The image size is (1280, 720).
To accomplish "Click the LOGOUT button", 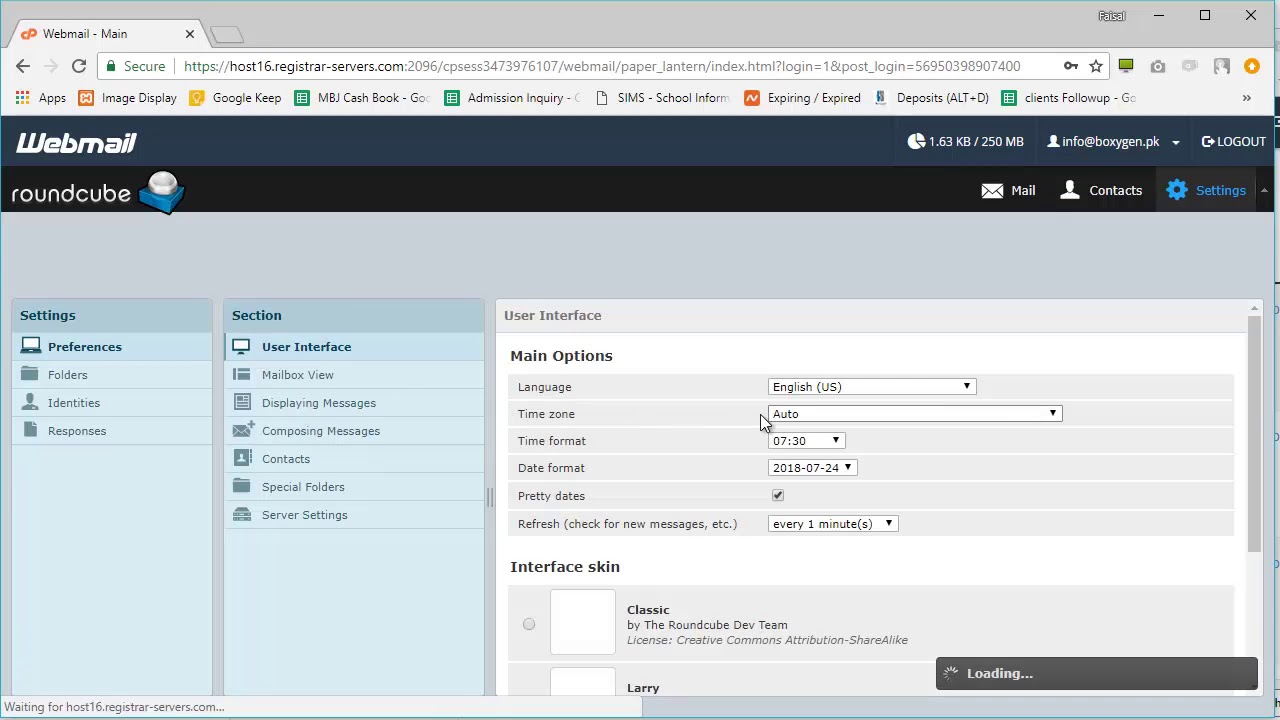I will (1234, 141).
